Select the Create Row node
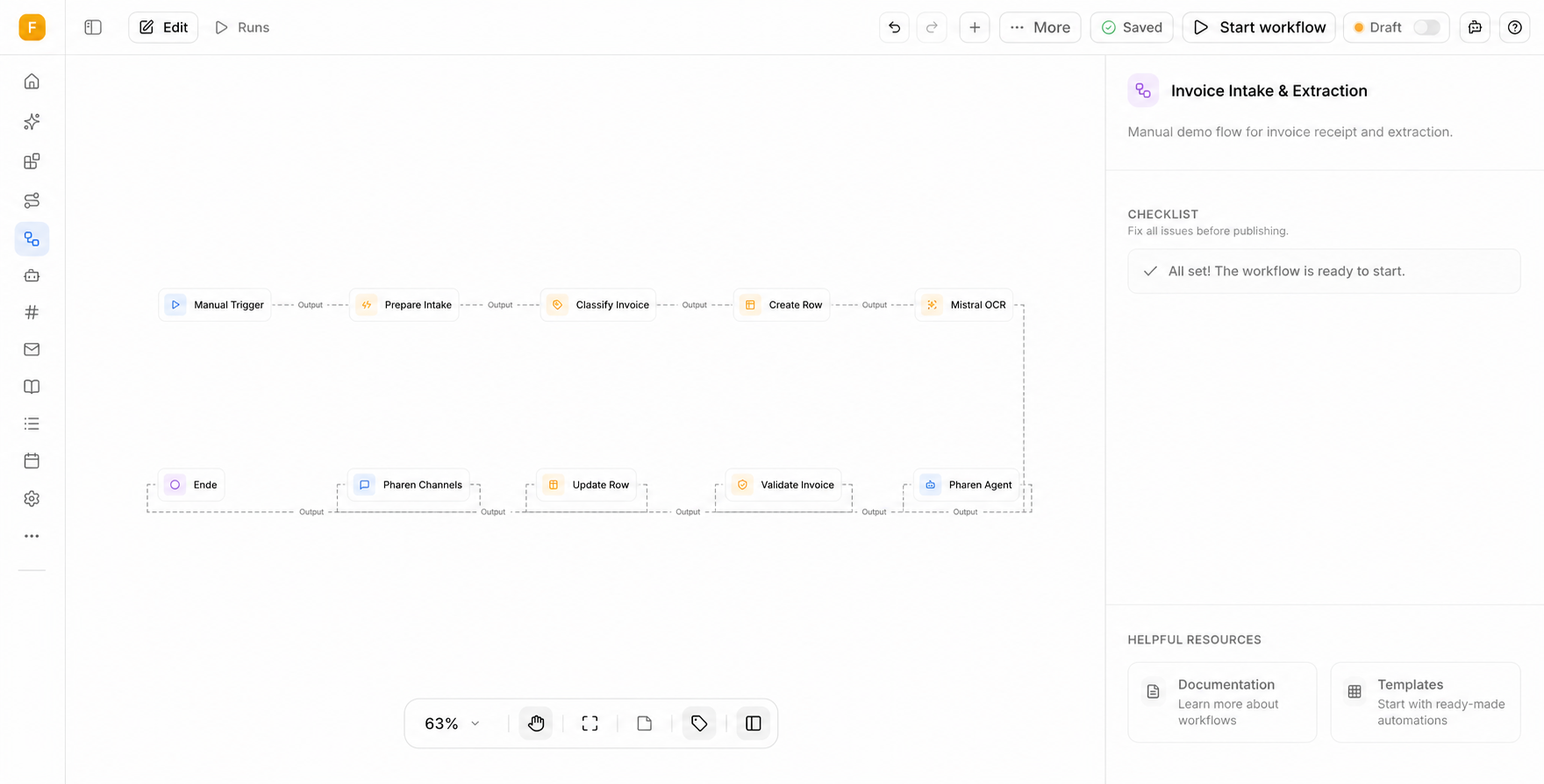1544x784 pixels. click(x=782, y=305)
